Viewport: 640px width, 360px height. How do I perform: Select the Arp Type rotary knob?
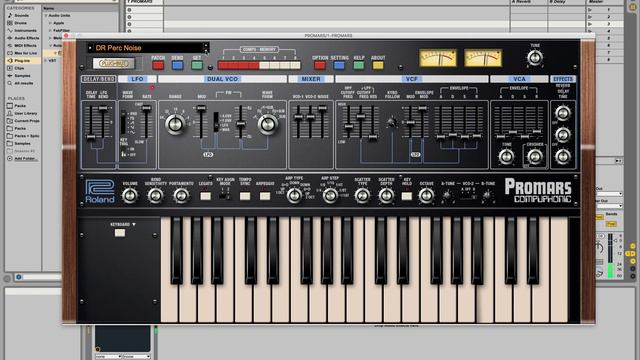coord(294,196)
